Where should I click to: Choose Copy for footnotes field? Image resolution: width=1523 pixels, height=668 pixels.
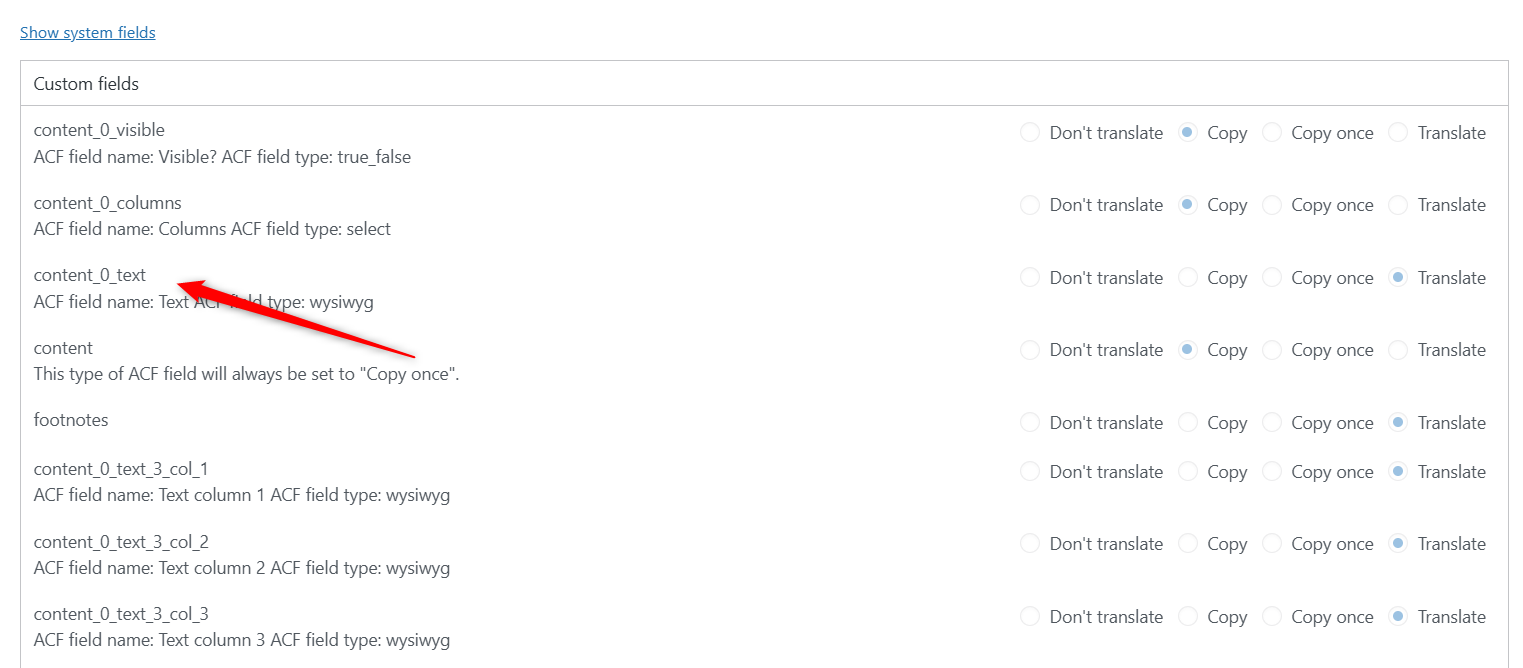click(x=1188, y=423)
